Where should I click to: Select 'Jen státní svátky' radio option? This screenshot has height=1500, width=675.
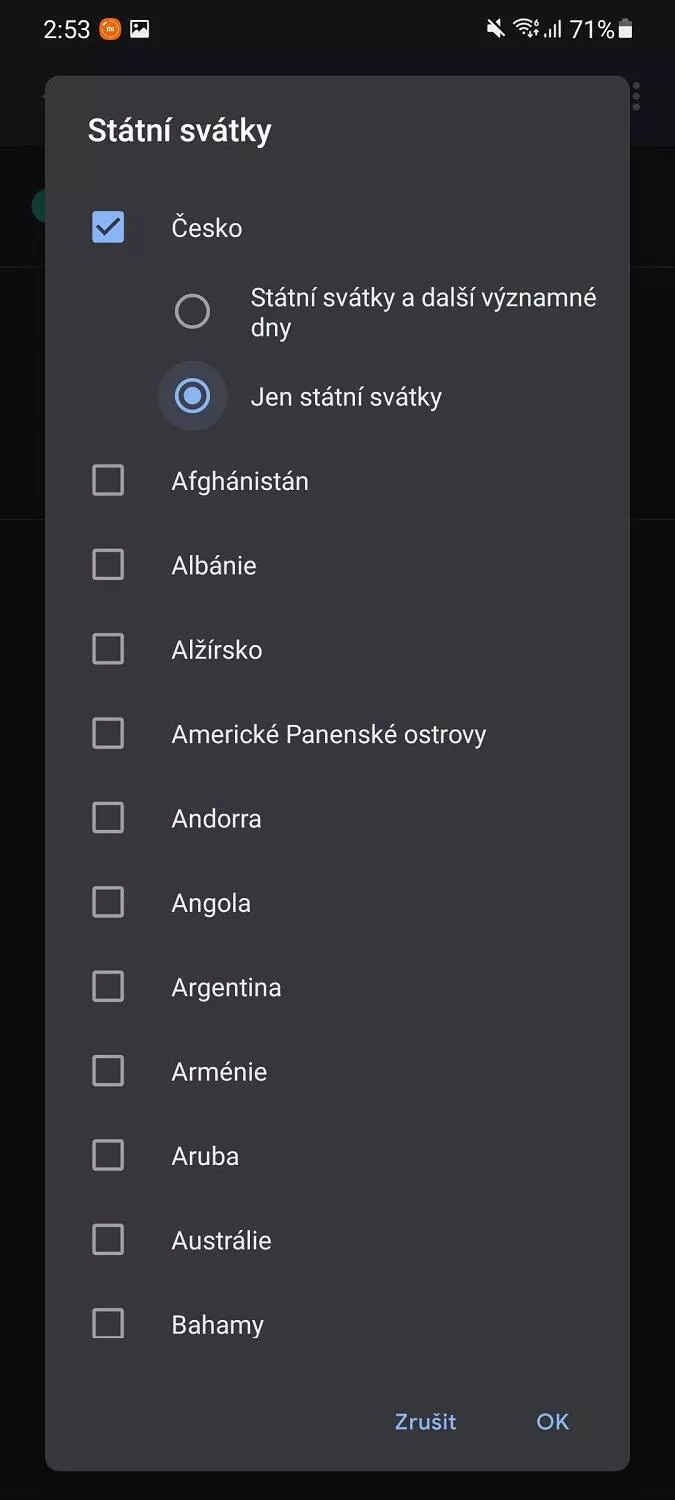192,396
